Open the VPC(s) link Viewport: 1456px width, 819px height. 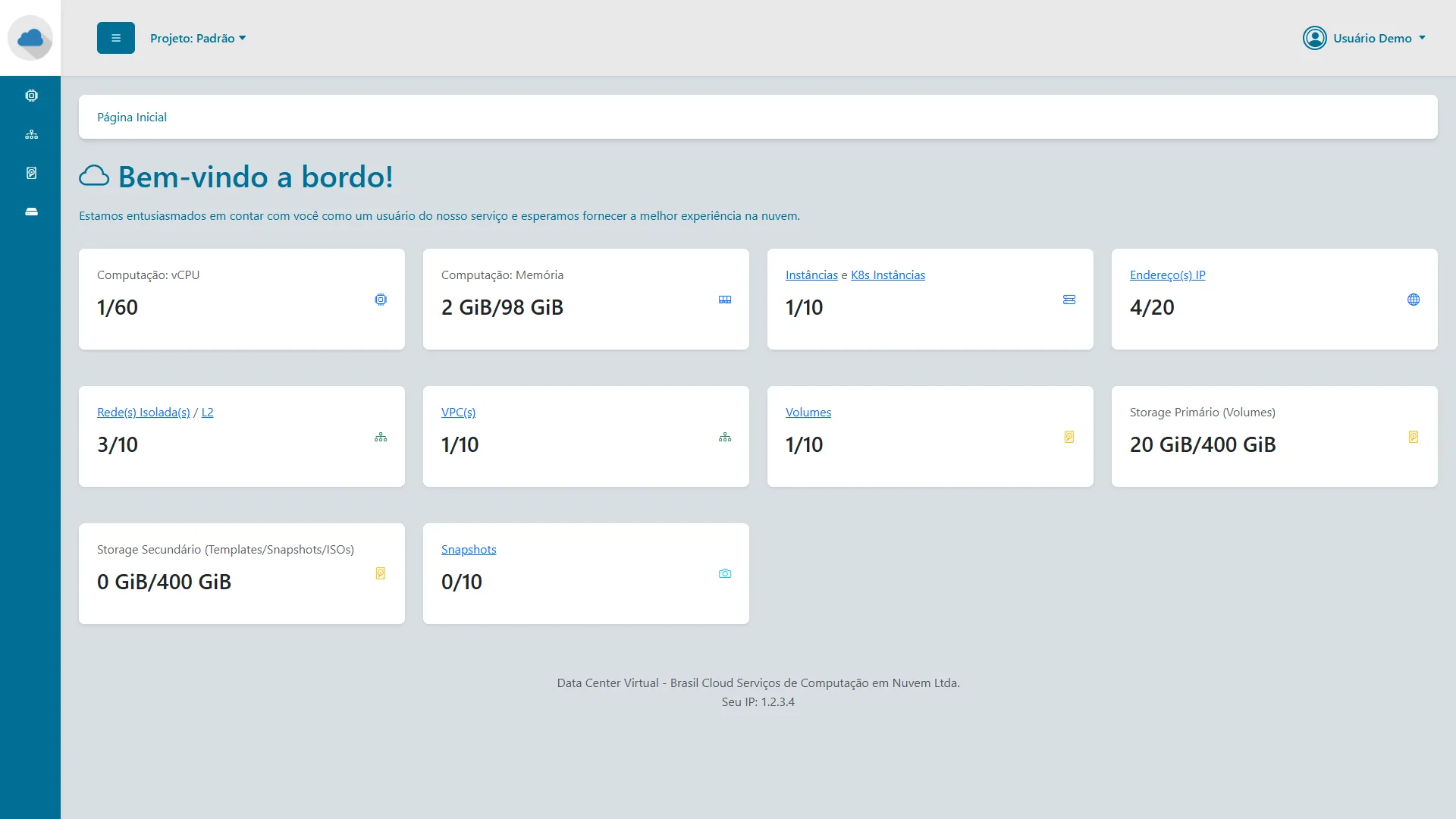coord(458,412)
